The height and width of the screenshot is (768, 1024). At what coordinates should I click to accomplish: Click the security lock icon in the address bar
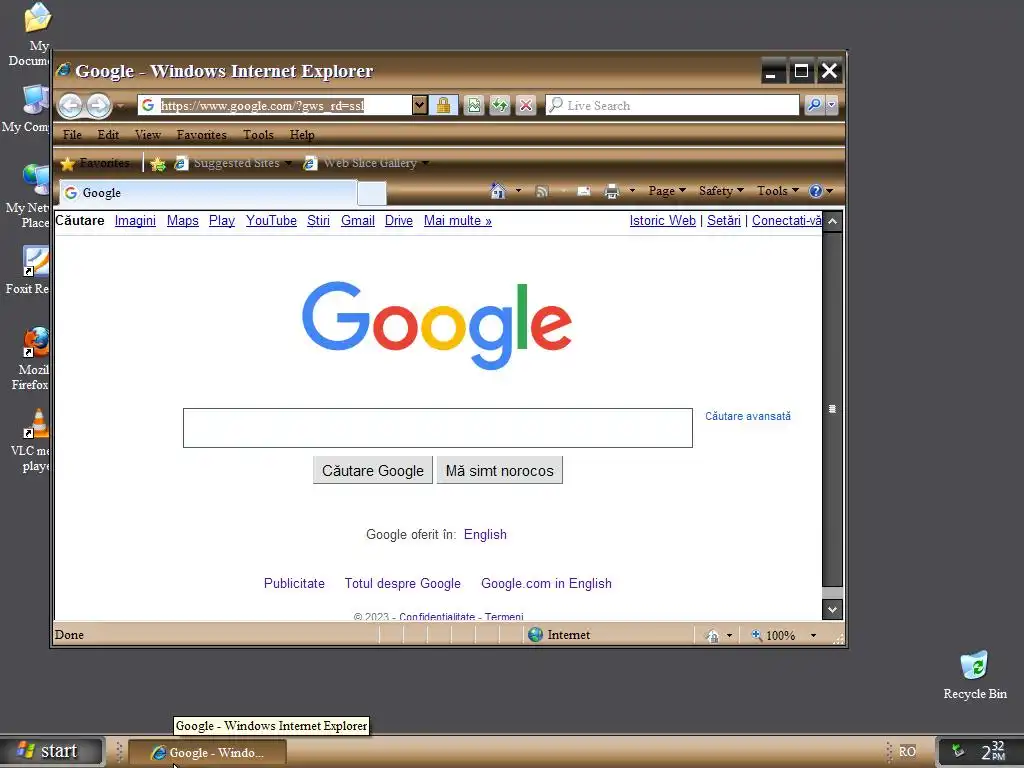point(443,105)
